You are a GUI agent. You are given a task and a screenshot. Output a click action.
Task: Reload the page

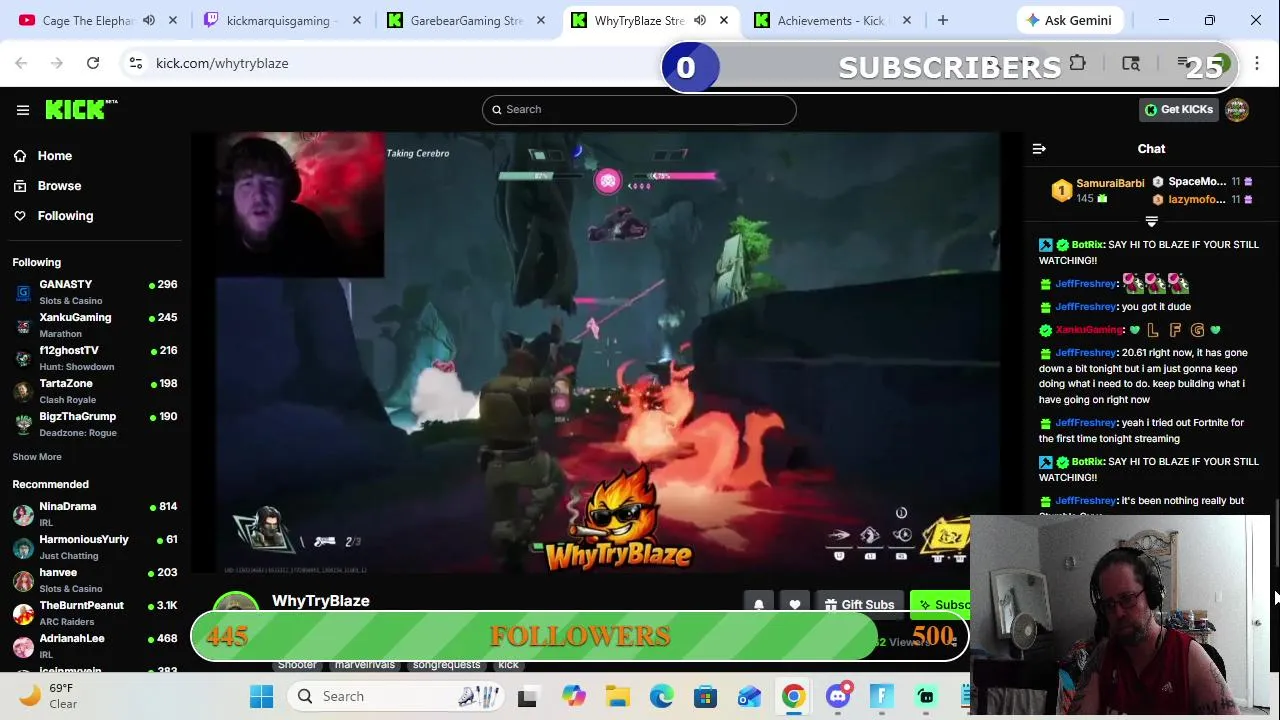click(x=93, y=63)
